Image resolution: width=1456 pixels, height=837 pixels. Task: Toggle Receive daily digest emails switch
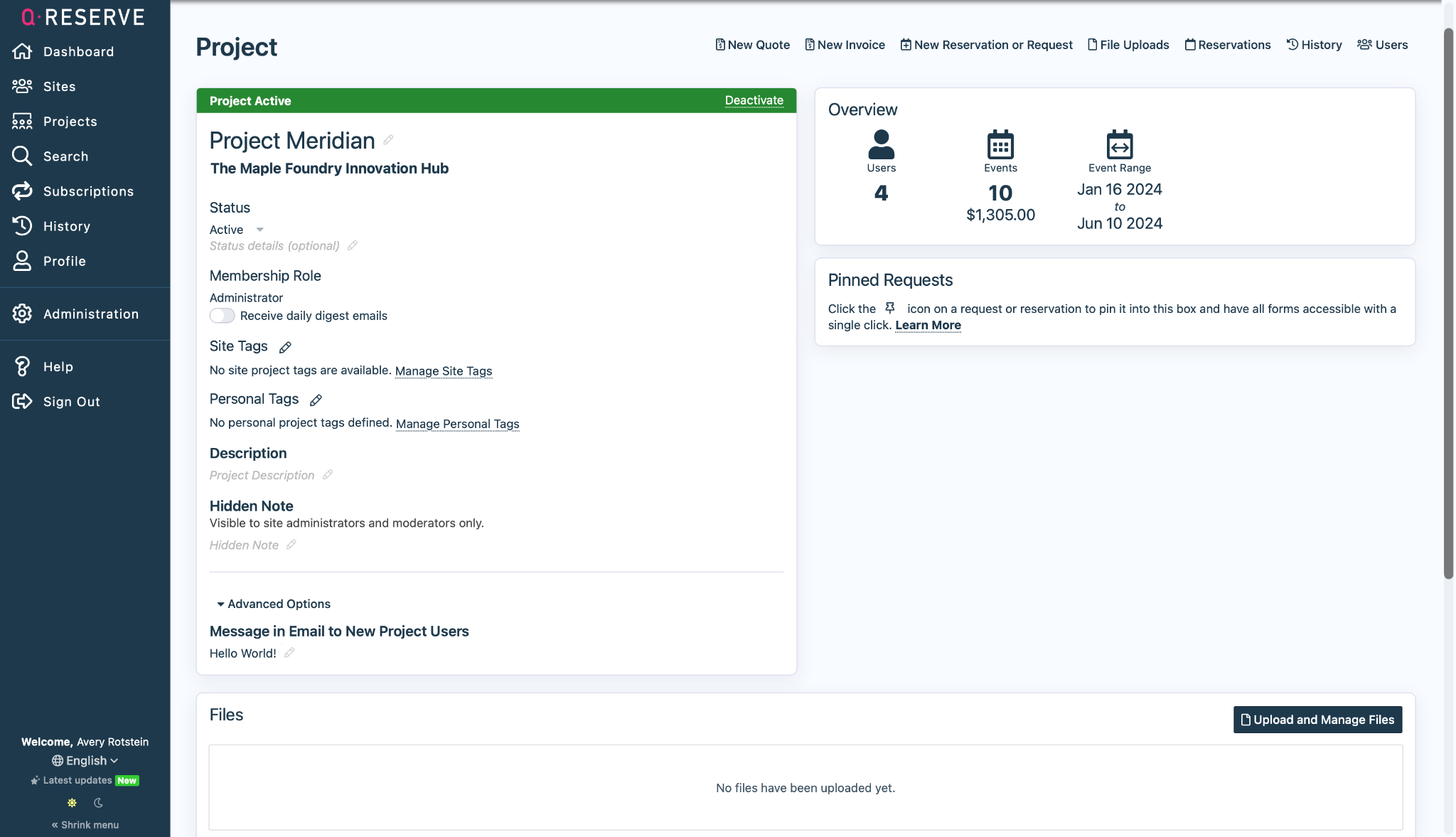click(222, 316)
